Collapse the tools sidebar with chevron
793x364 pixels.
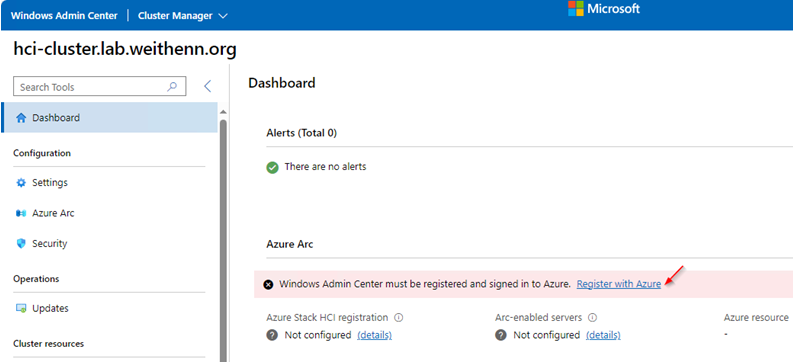(x=207, y=86)
